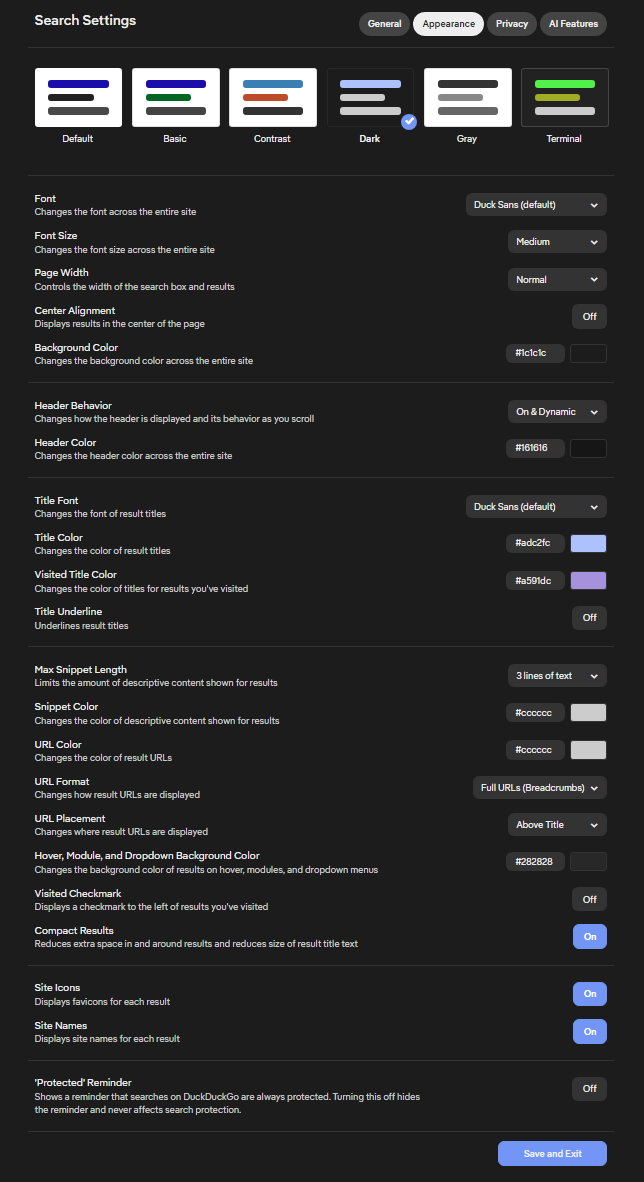Image resolution: width=644 pixels, height=1182 pixels.
Task: Click the Save and Exit button
Action: coord(552,1153)
